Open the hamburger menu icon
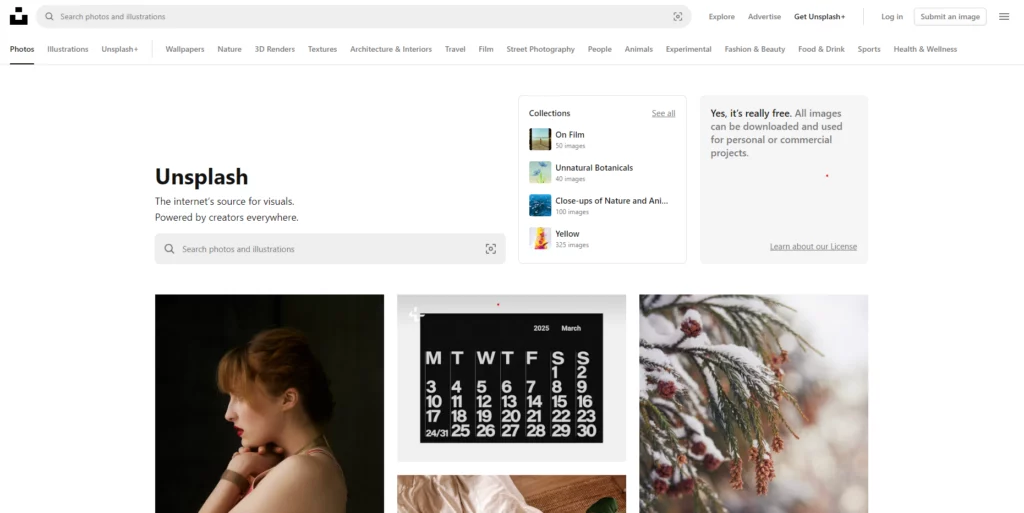 (1004, 17)
